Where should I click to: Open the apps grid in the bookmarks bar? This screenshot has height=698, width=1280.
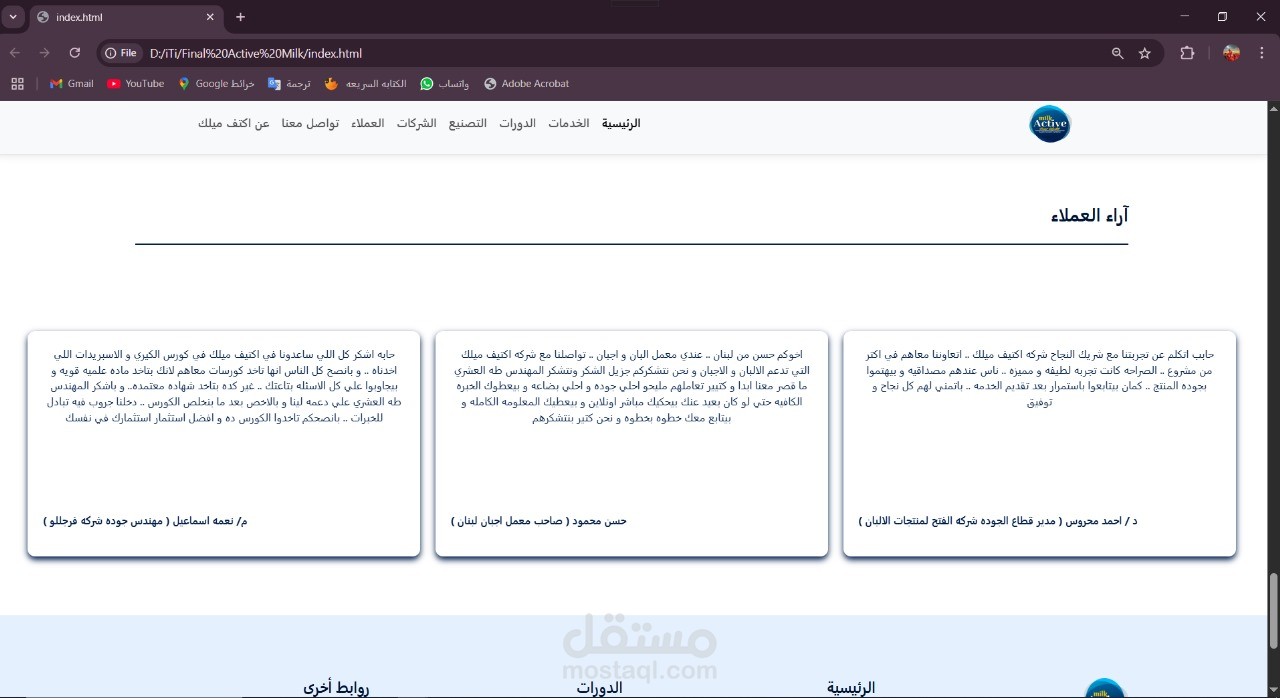[17, 84]
